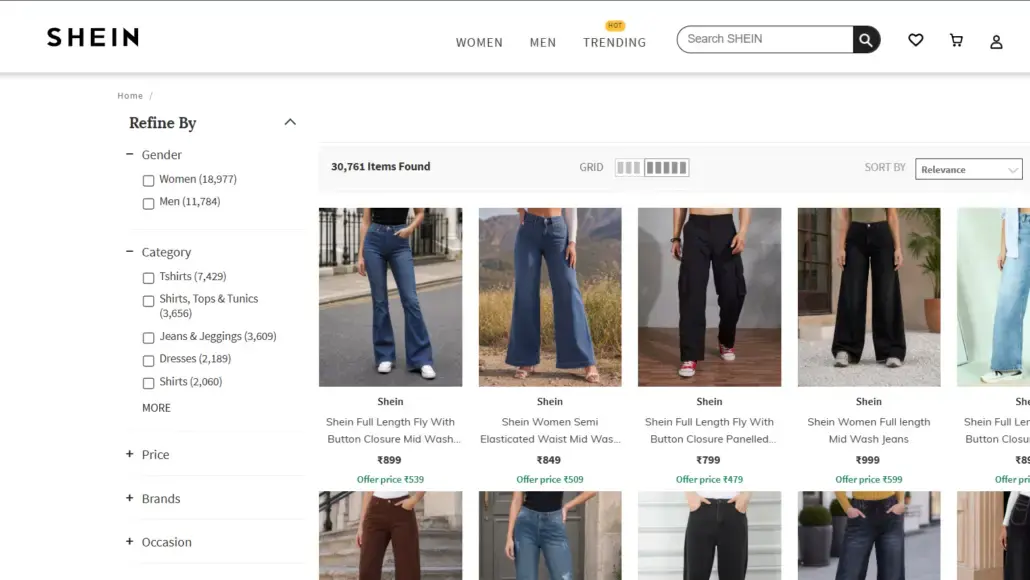Switch to five-column grid view

[x=666, y=167]
